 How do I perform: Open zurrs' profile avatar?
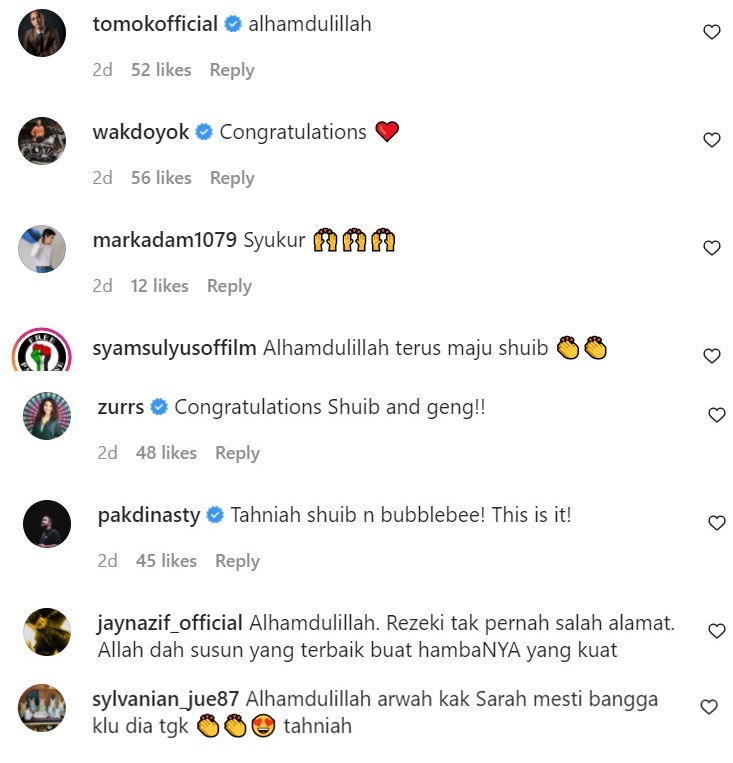[47, 416]
